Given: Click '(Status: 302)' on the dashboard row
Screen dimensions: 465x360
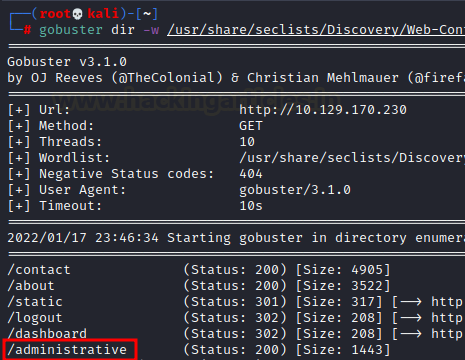Looking at the screenshot, I should pos(235,334).
